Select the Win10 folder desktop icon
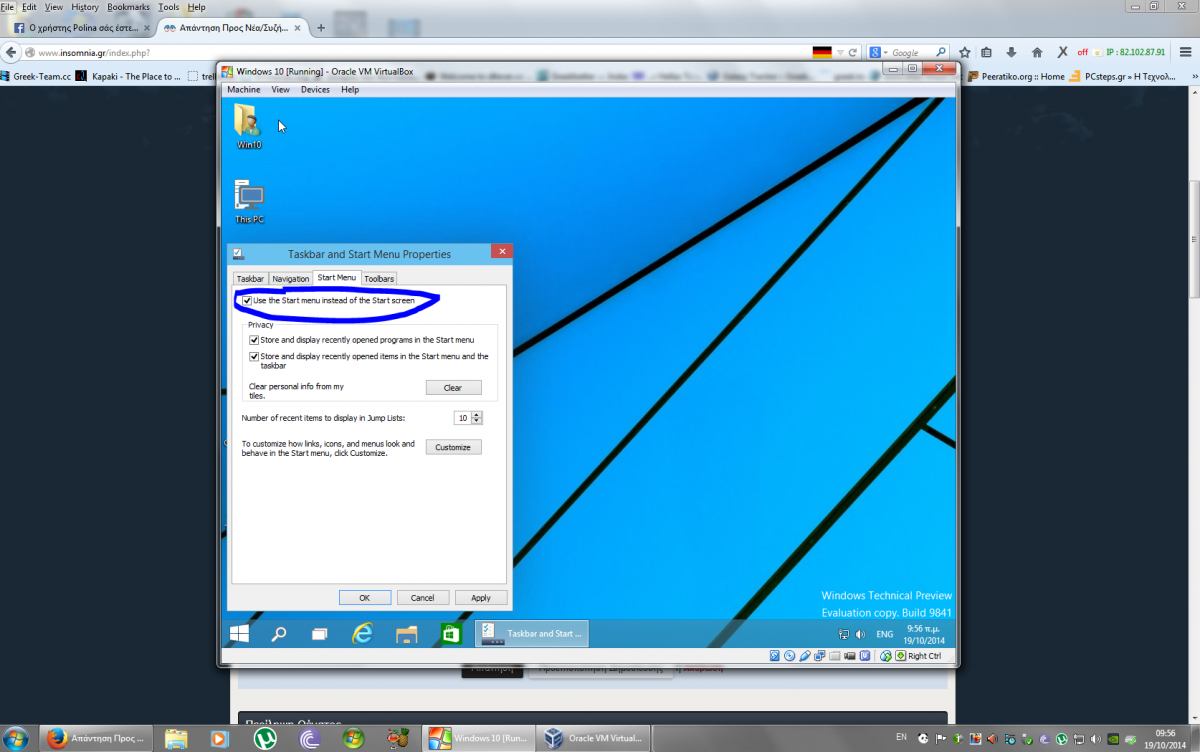This screenshot has width=1200, height=752. pyautogui.click(x=248, y=126)
